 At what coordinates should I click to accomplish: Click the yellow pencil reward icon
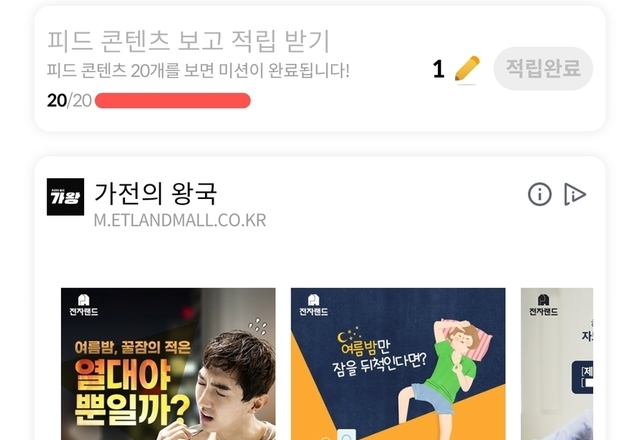coord(467,69)
